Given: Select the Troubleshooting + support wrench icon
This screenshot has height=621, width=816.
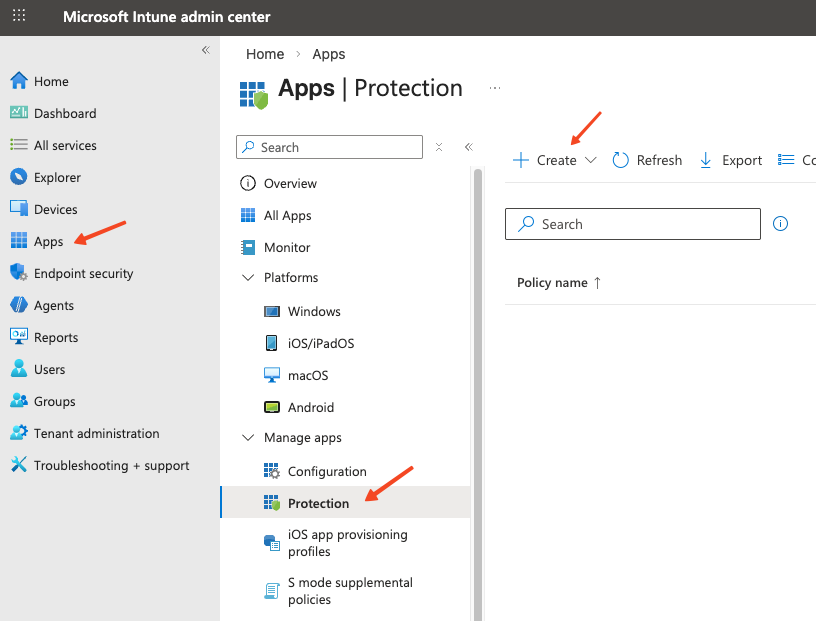Looking at the screenshot, I should point(18,465).
